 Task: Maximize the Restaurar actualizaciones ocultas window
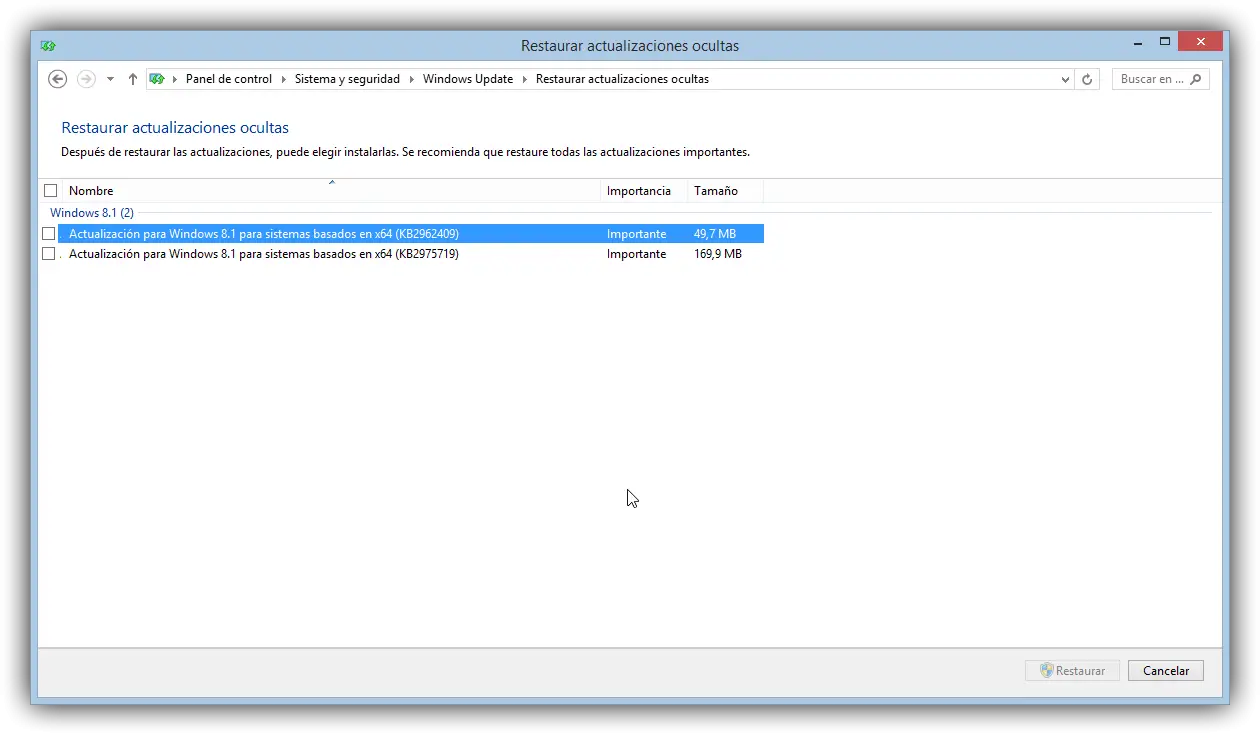[1165, 43]
